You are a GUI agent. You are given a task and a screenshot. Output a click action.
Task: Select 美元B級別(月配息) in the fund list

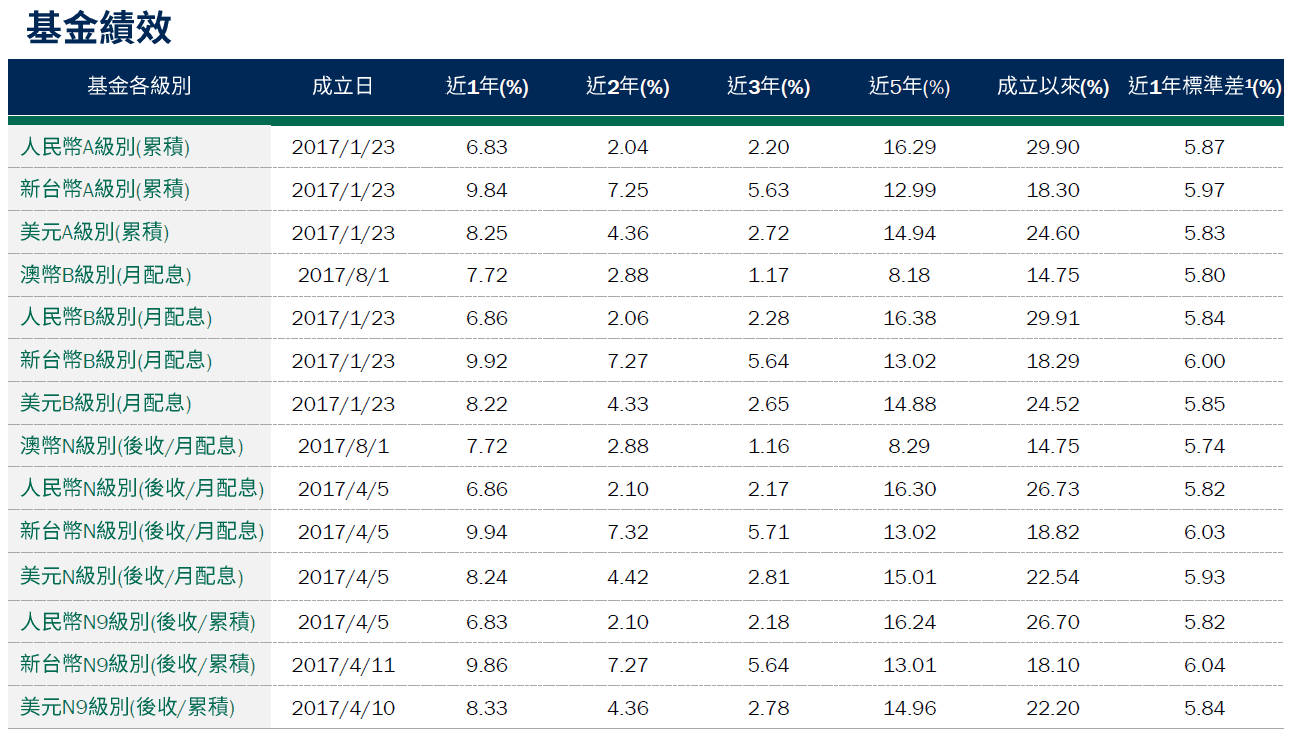point(106,403)
